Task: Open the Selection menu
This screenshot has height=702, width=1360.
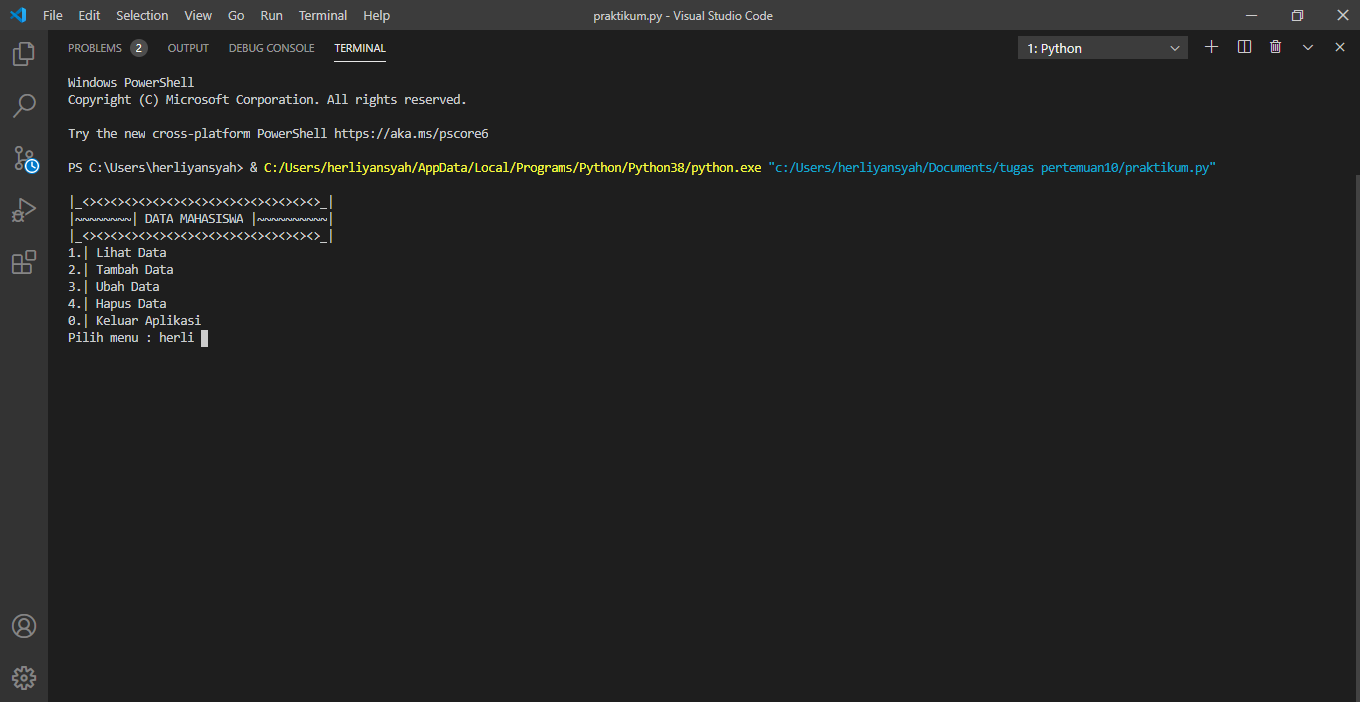Action: coord(142,15)
